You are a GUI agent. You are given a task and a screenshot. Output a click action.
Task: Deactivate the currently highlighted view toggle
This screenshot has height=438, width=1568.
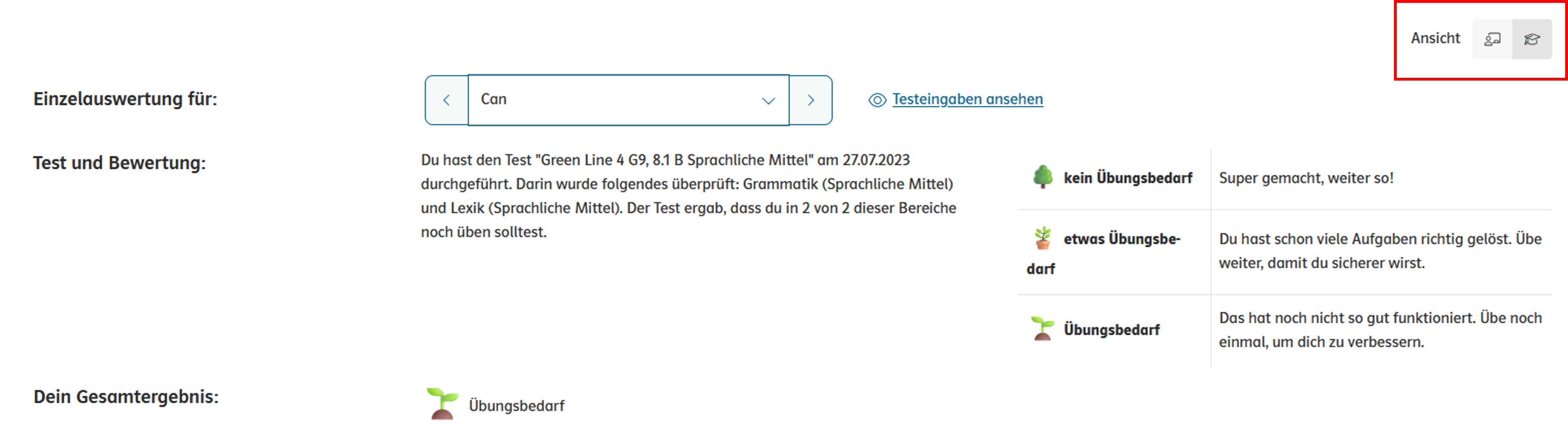[1532, 38]
